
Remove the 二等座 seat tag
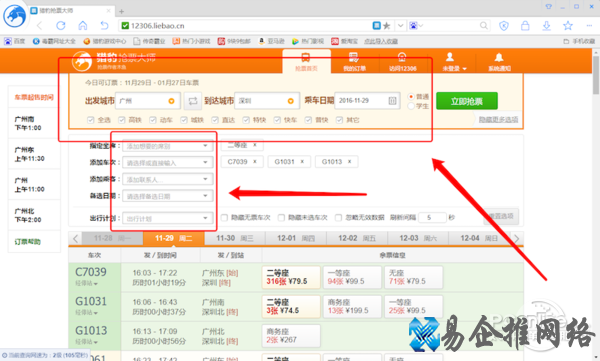click(254, 145)
